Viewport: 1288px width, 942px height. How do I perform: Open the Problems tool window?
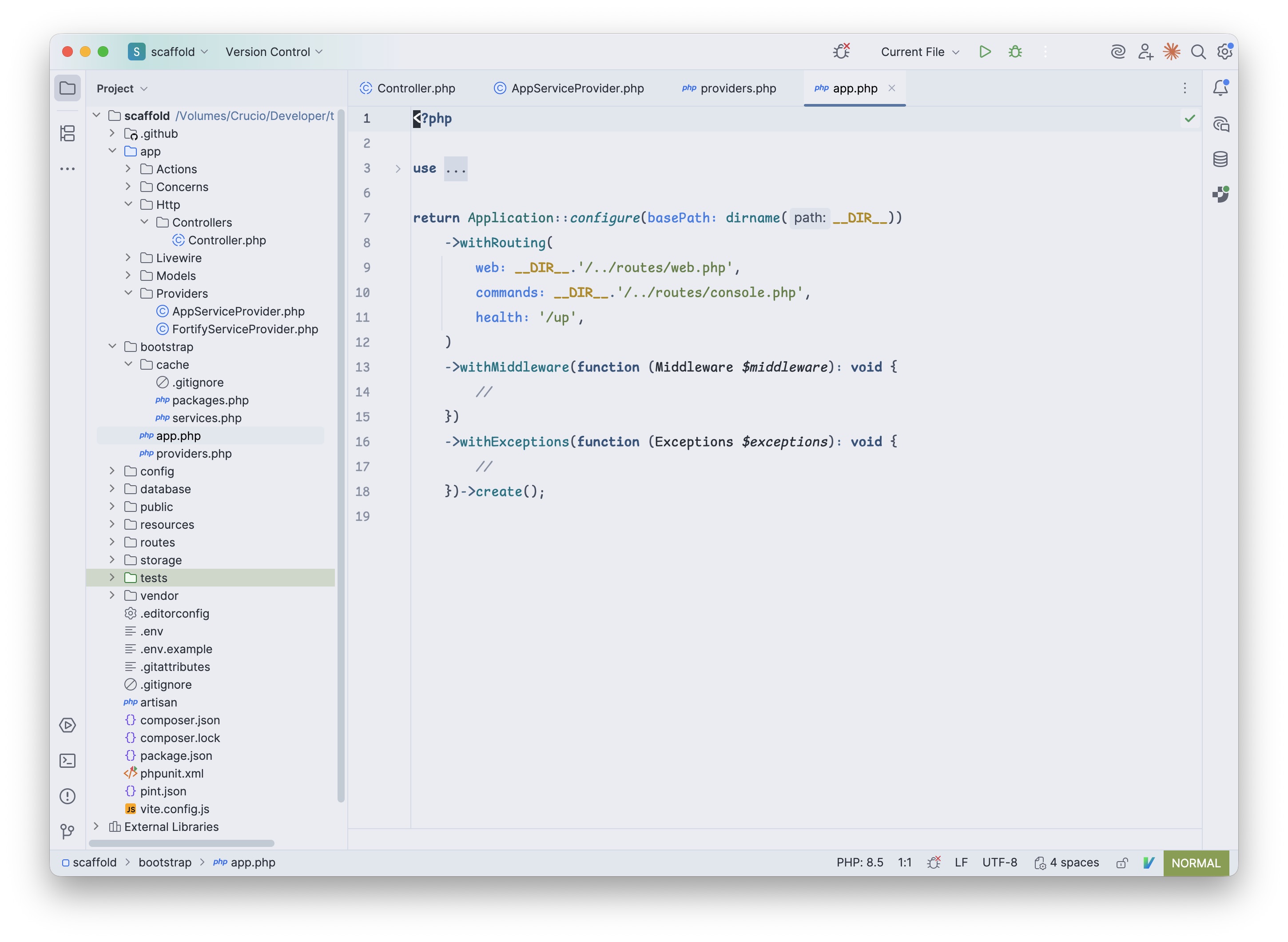tap(67, 796)
